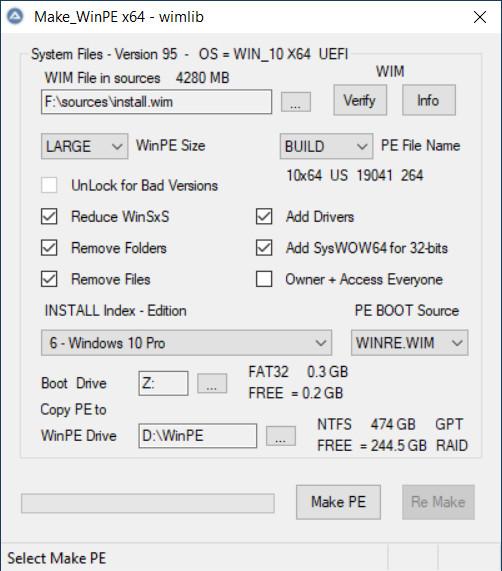Click the Make_WinPE app icon in title bar
502x571 pixels.
[15, 16]
